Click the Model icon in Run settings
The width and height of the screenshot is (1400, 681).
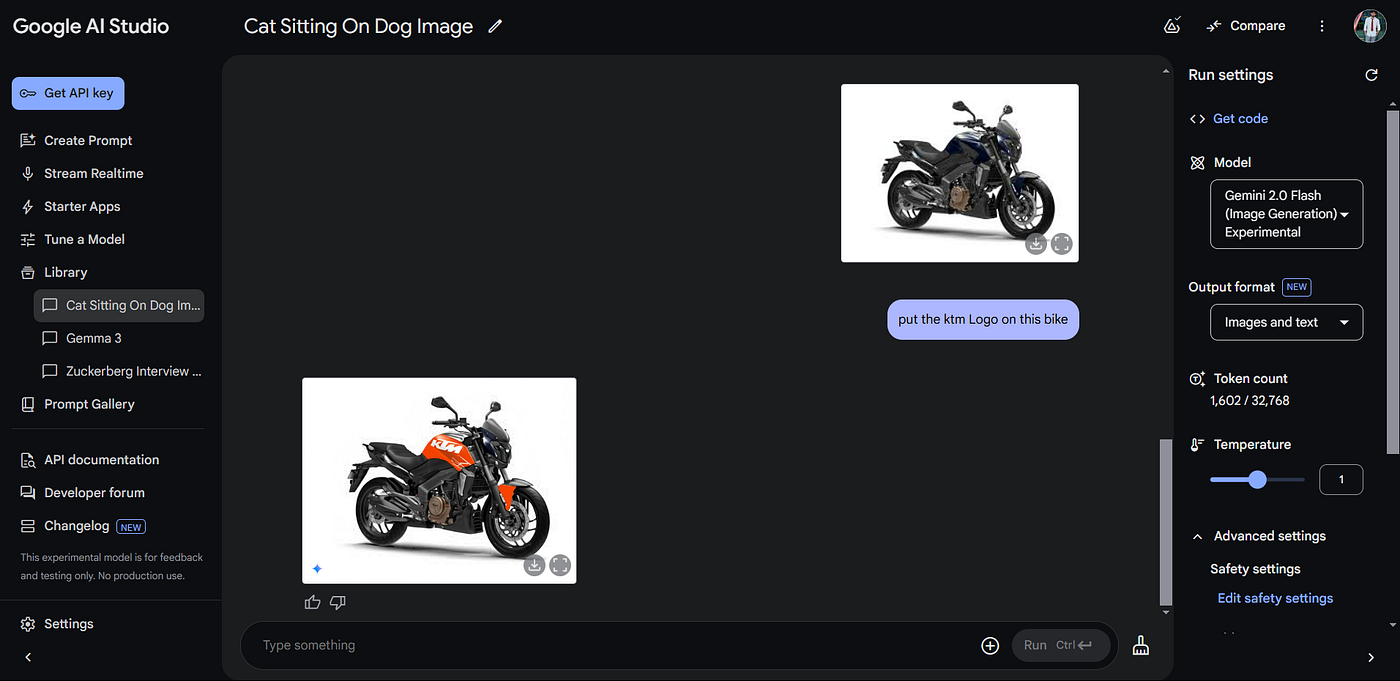tap(1197, 163)
